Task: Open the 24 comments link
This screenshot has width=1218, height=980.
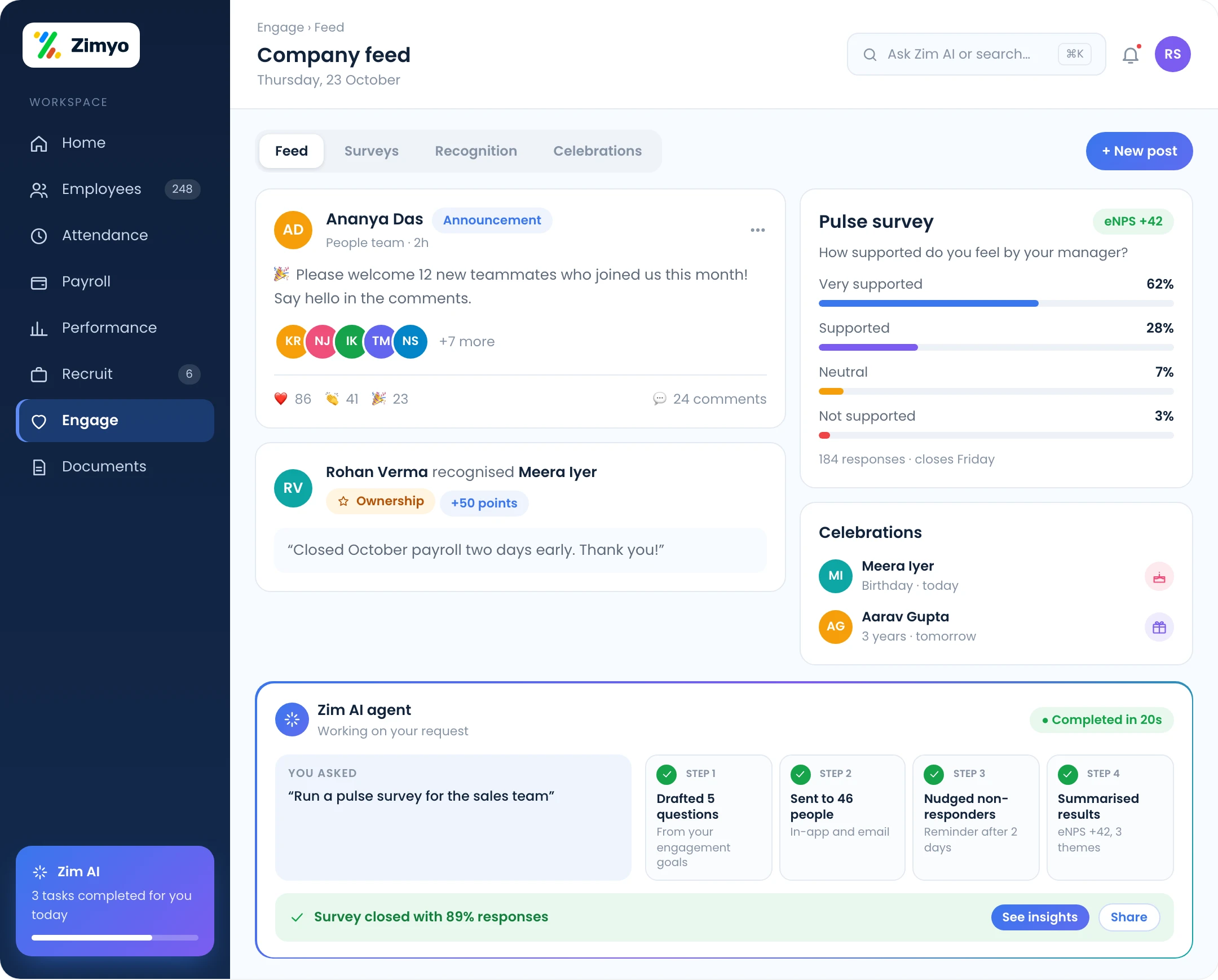Action: 710,399
